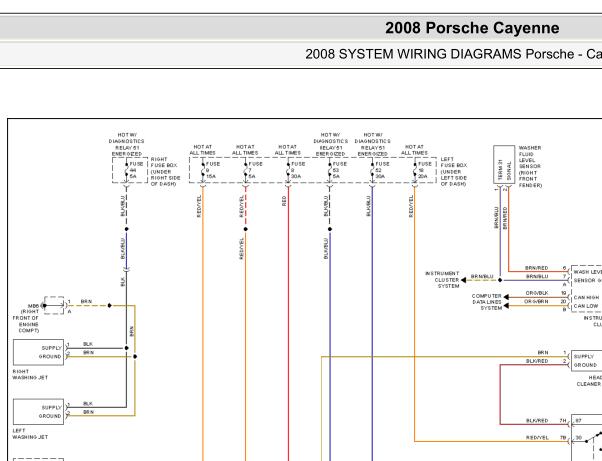Click SUPPLY text inside the right washing jet
Screen dimensions: 602x461
[x=51, y=348]
